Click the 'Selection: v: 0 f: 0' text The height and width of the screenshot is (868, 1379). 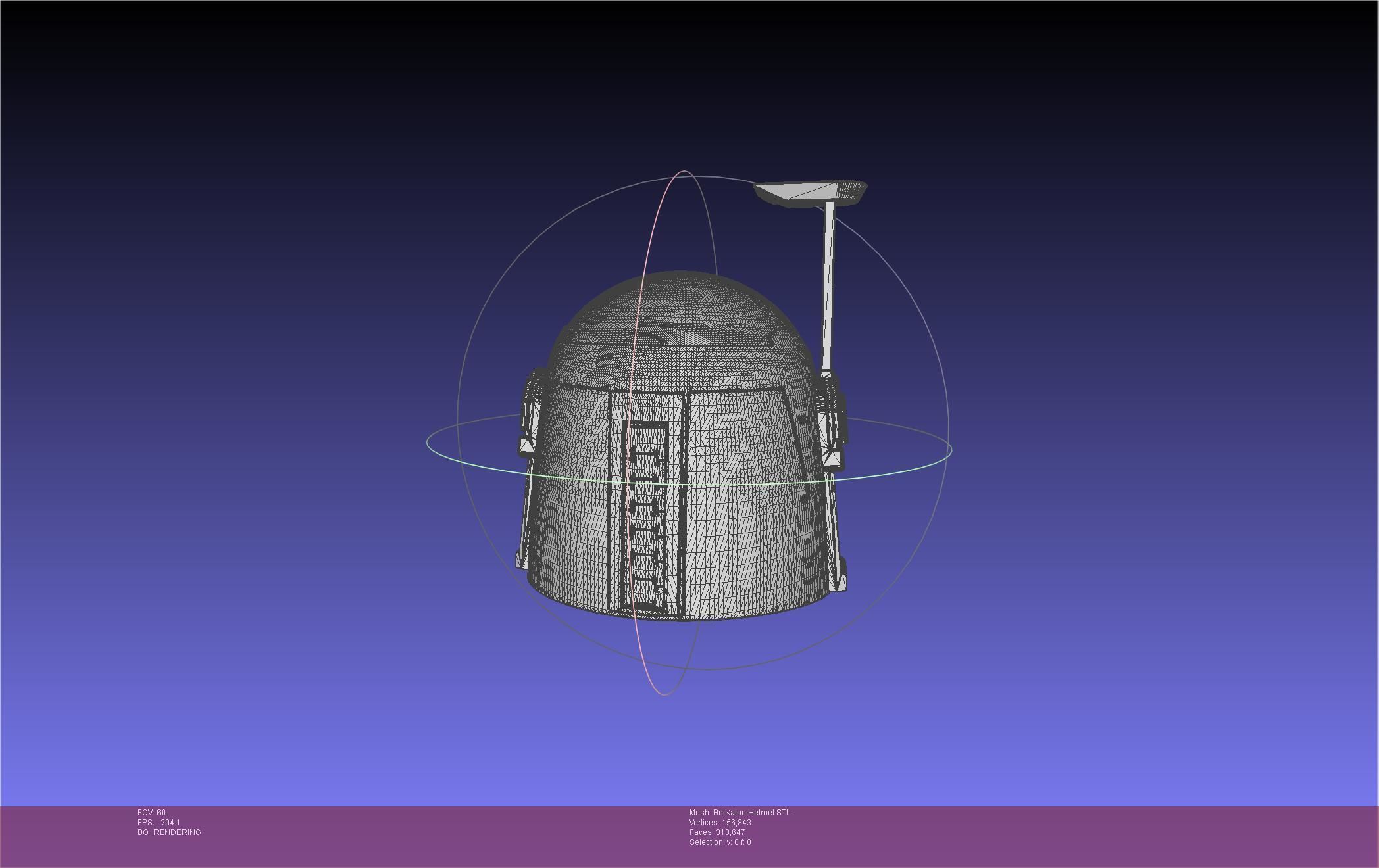[720, 842]
